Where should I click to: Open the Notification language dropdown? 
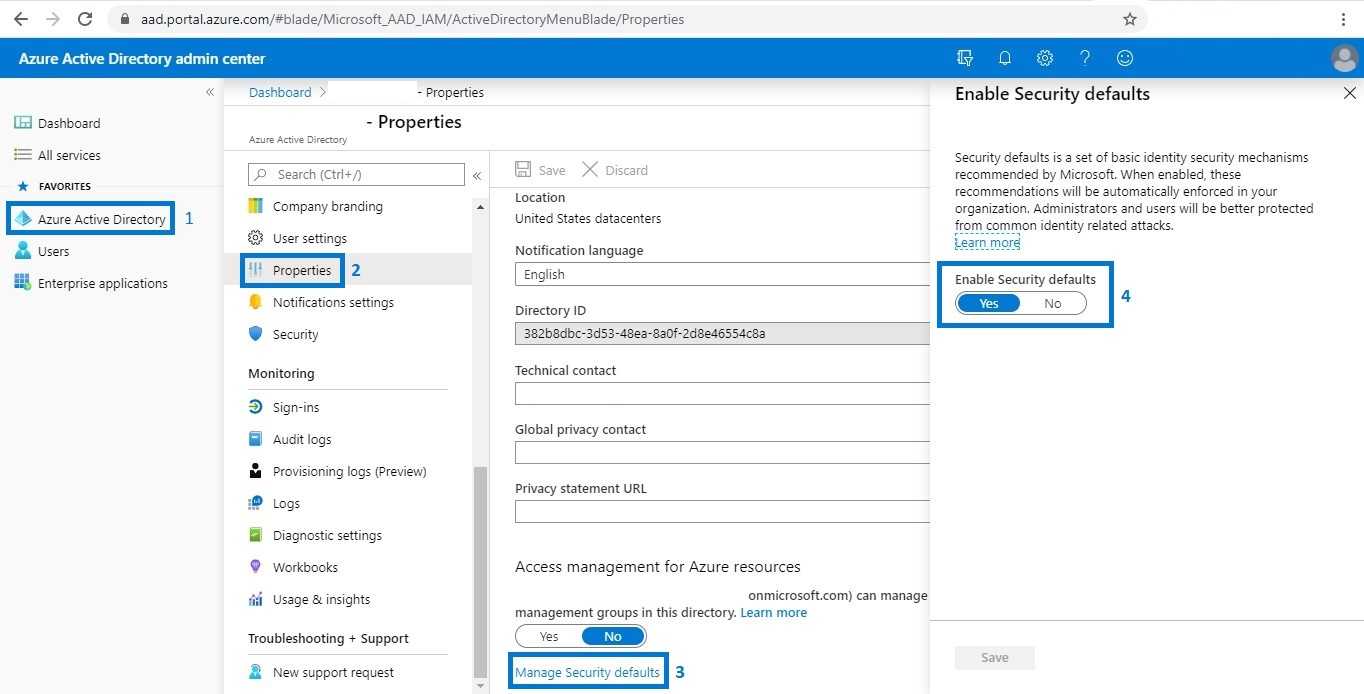click(x=722, y=274)
